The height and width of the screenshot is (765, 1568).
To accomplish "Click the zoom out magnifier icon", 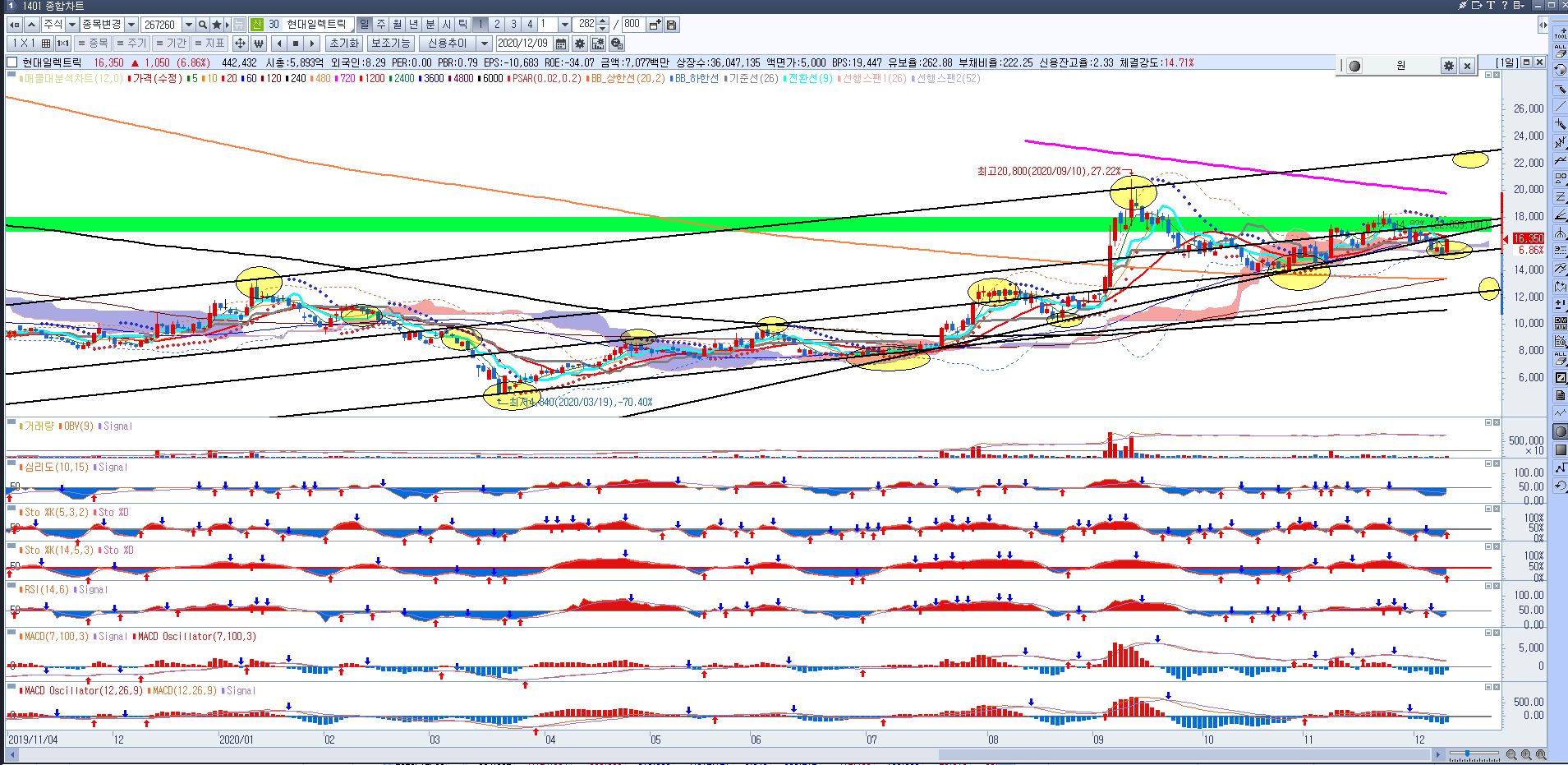I will coord(1511,754).
